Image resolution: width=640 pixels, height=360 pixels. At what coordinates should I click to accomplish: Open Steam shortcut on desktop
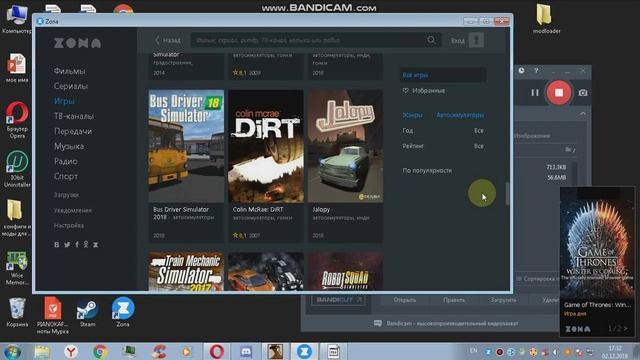[x=87, y=313]
